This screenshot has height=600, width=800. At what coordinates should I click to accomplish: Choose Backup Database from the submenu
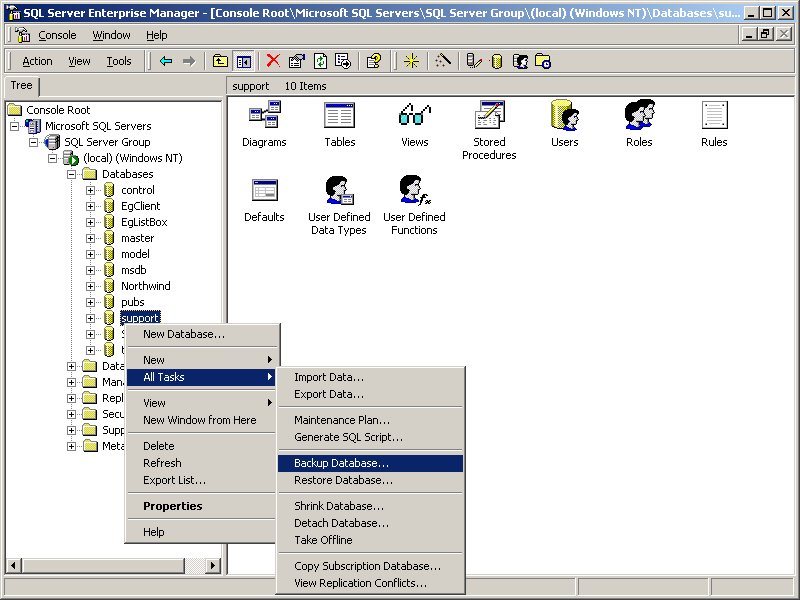click(x=341, y=463)
